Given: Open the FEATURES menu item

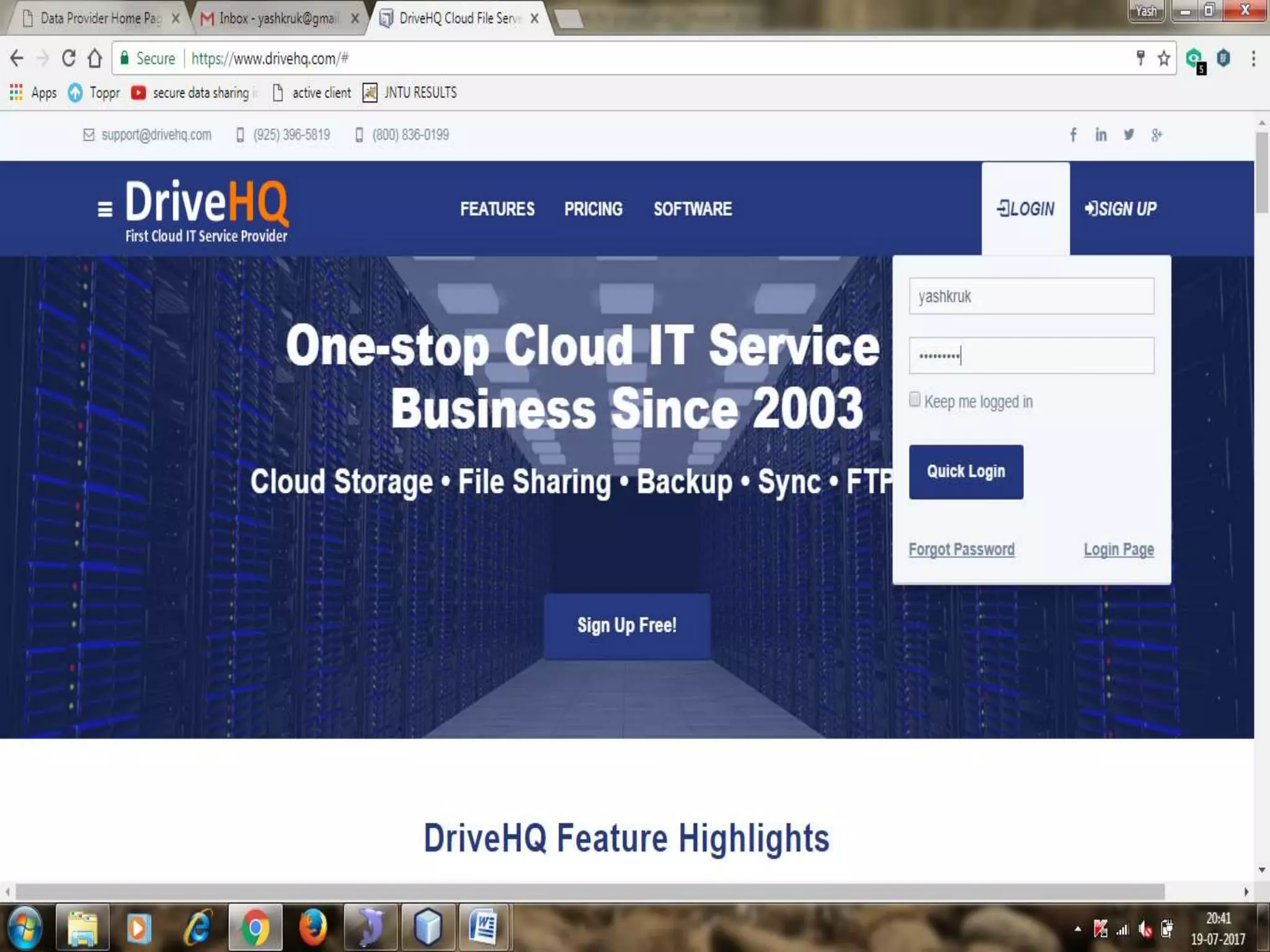Looking at the screenshot, I should point(497,209).
